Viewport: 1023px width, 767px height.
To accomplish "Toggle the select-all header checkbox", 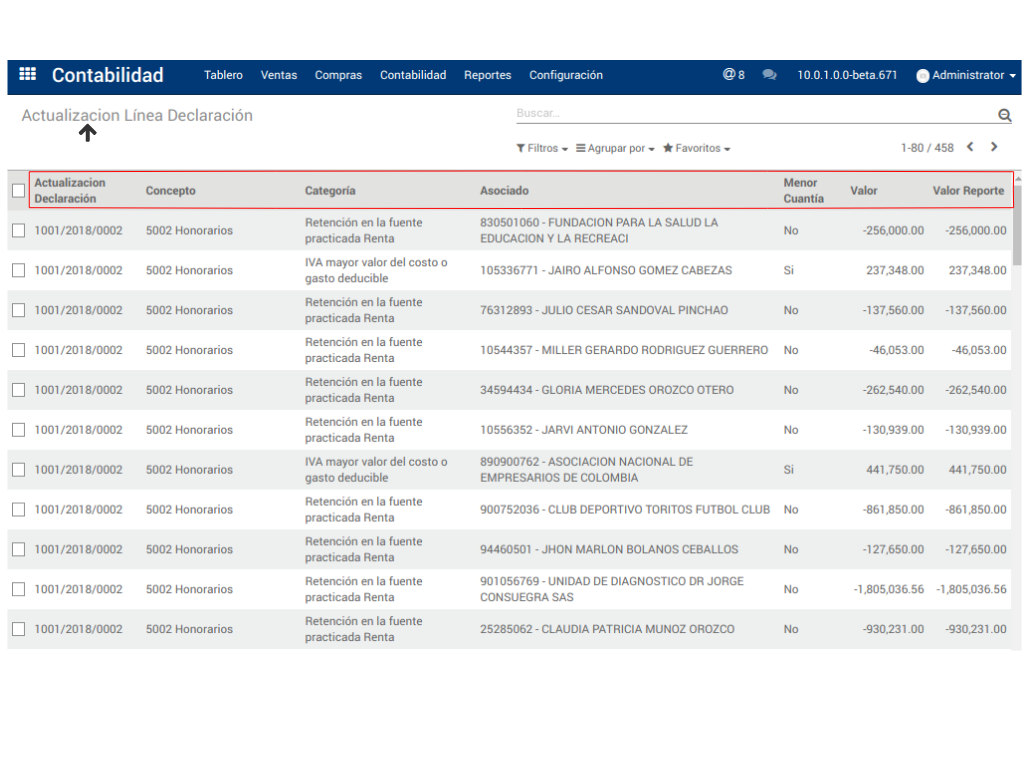I will [x=18, y=190].
